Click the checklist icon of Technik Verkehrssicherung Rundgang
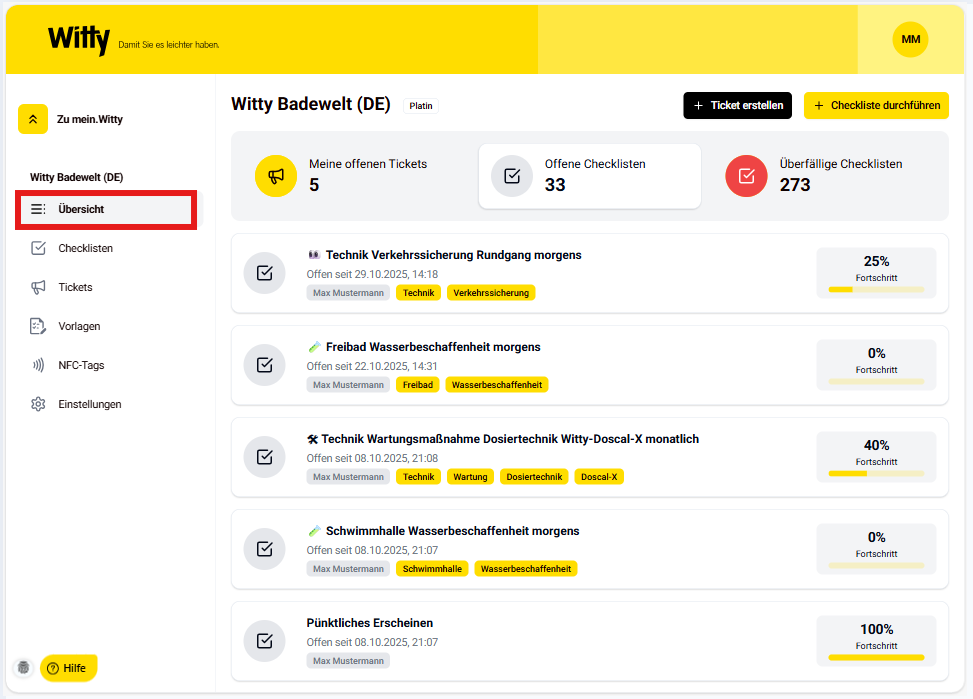 [x=264, y=273]
